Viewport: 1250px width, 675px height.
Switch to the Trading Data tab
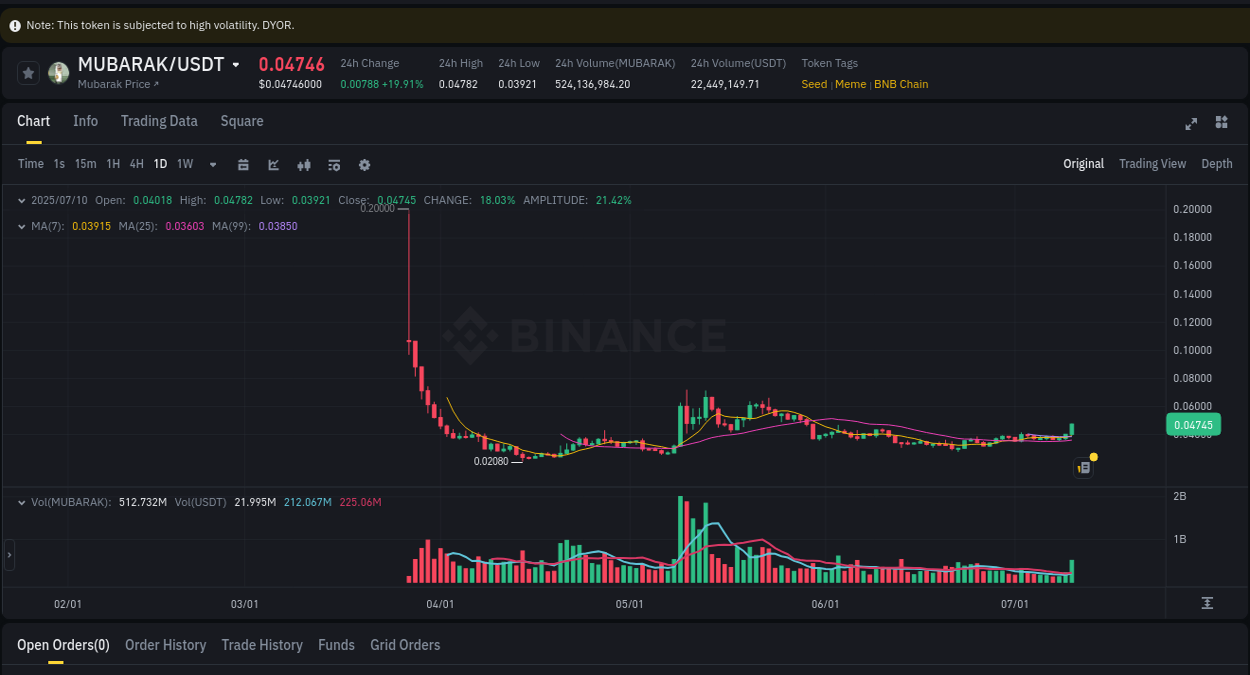coord(159,121)
